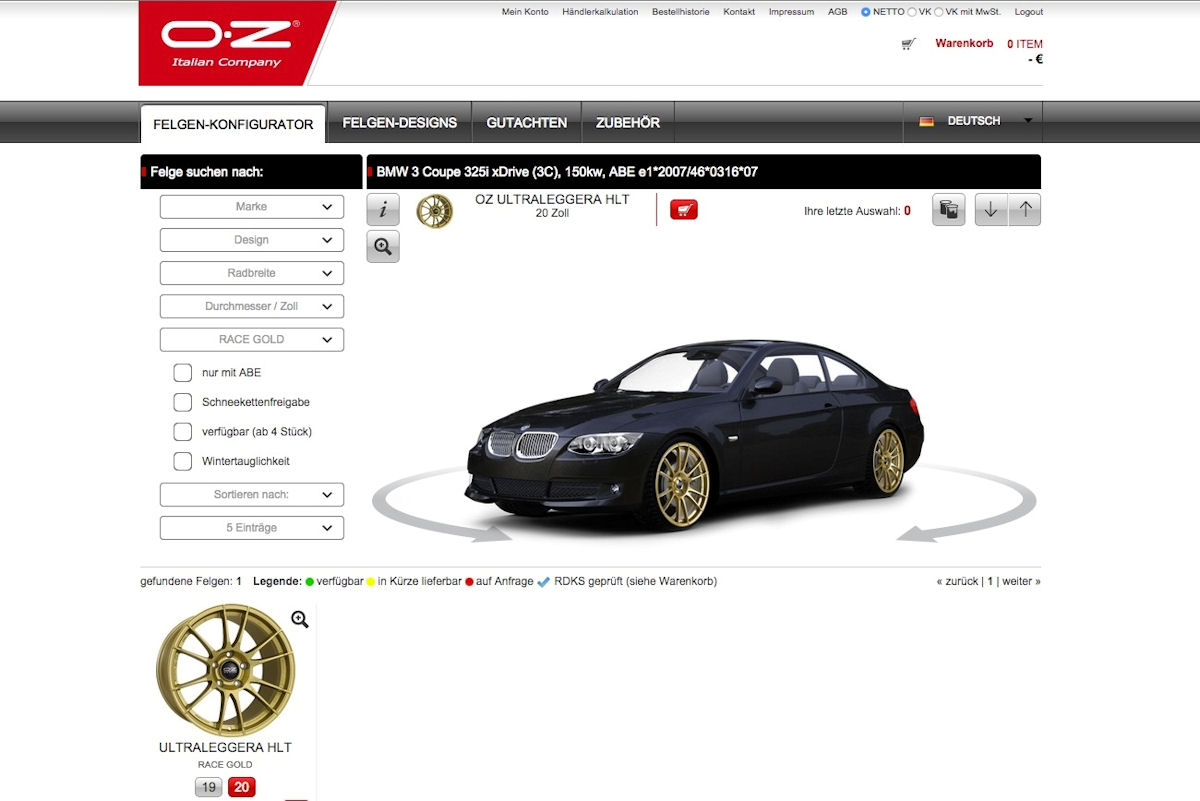This screenshot has height=801, width=1200.
Task: Tick the Schneekettenfreigabe checkbox
Action: coord(183,402)
